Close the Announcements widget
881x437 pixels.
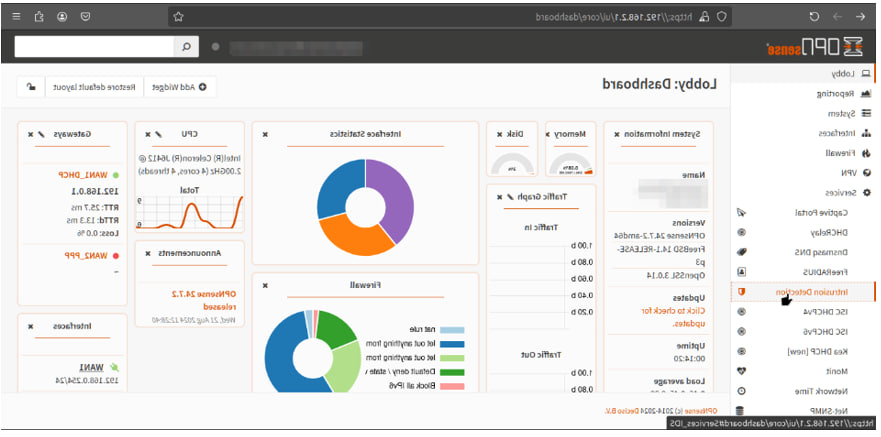point(147,253)
